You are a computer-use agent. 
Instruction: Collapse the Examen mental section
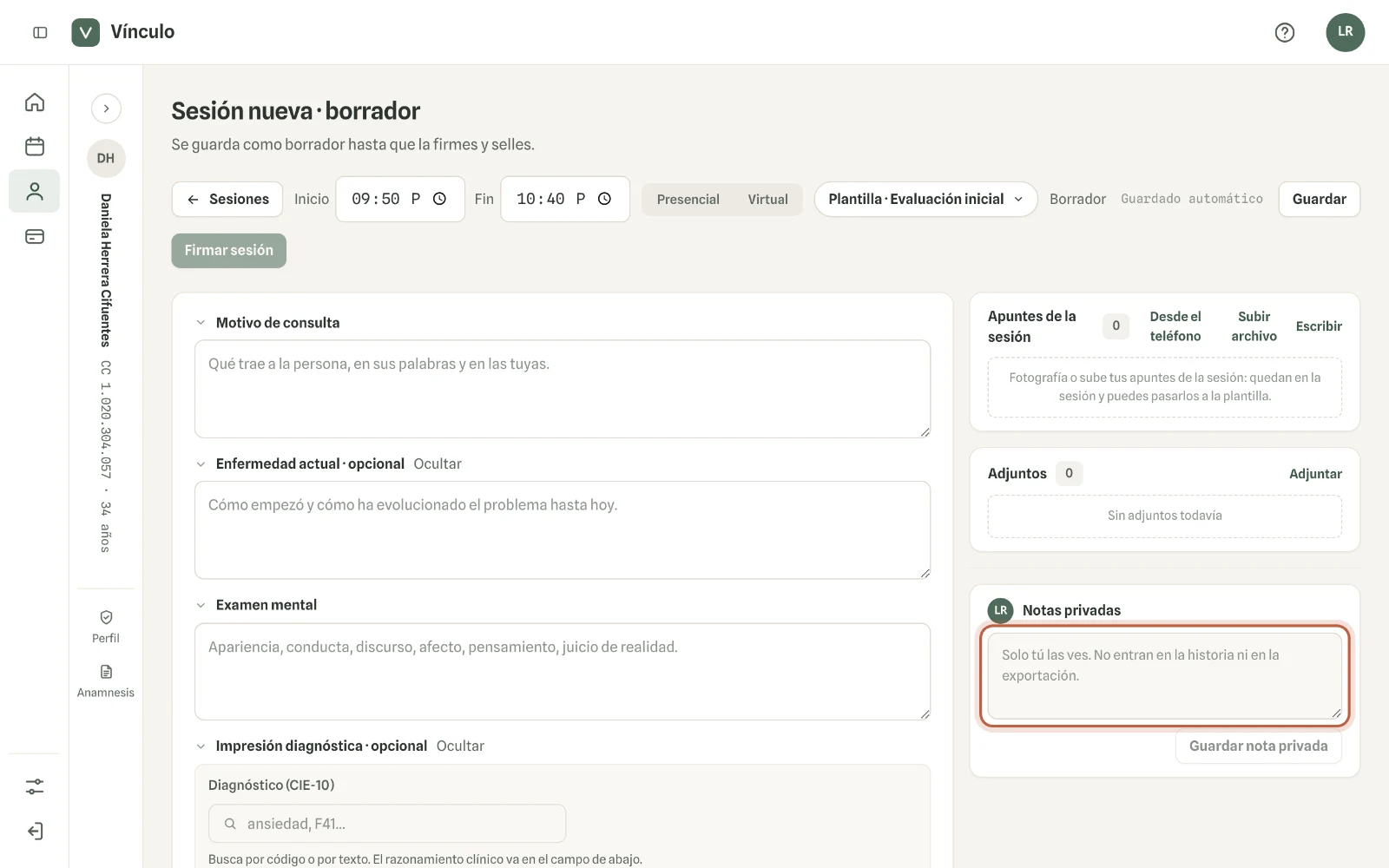pos(201,605)
